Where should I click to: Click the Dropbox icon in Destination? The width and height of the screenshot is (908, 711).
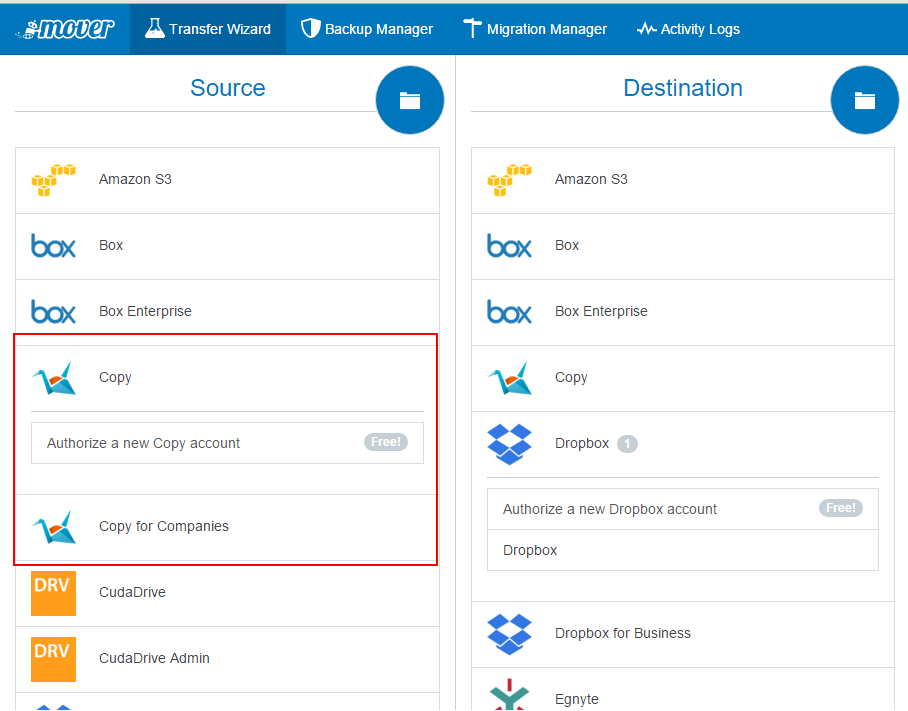pyautogui.click(x=510, y=444)
